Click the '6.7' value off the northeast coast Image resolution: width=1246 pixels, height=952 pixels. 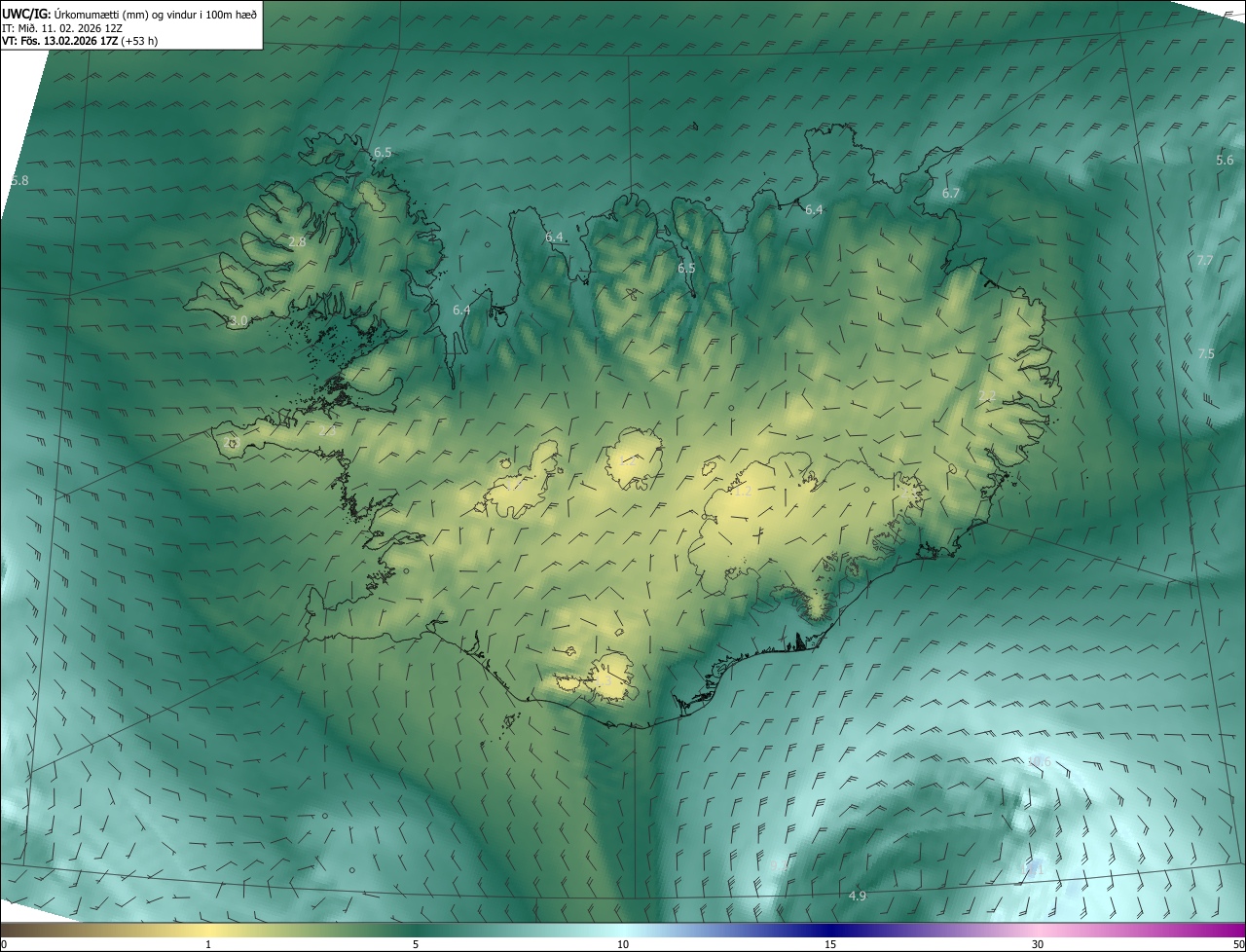[951, 194]
